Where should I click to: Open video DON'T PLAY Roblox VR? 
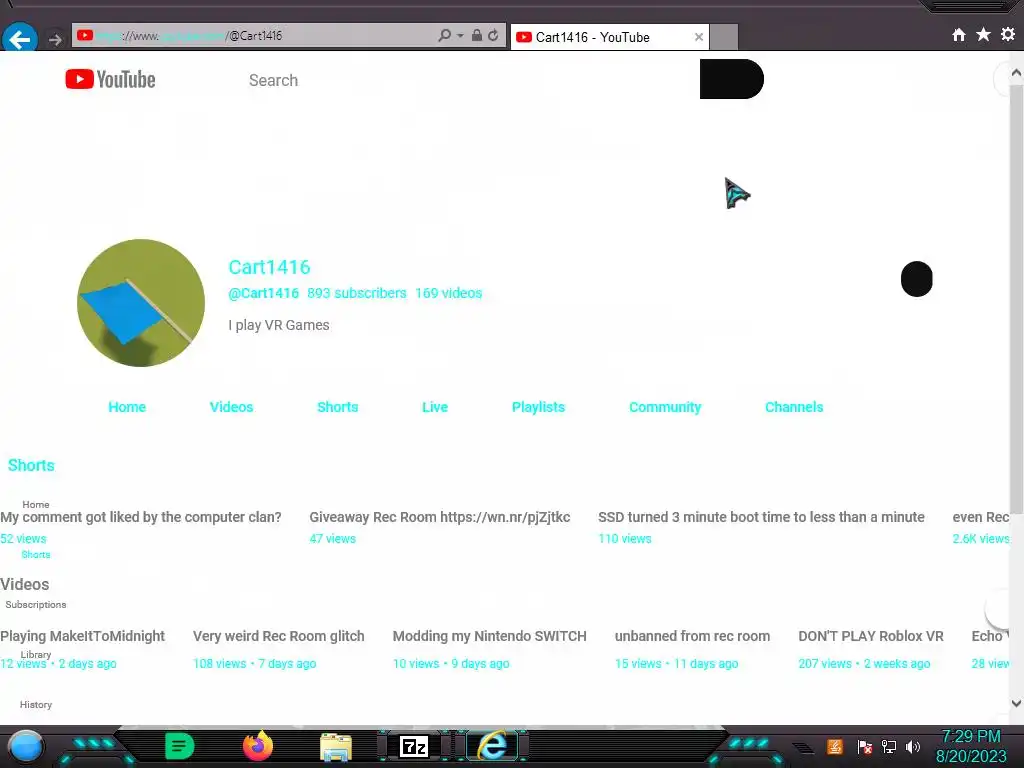coord(871,636)
